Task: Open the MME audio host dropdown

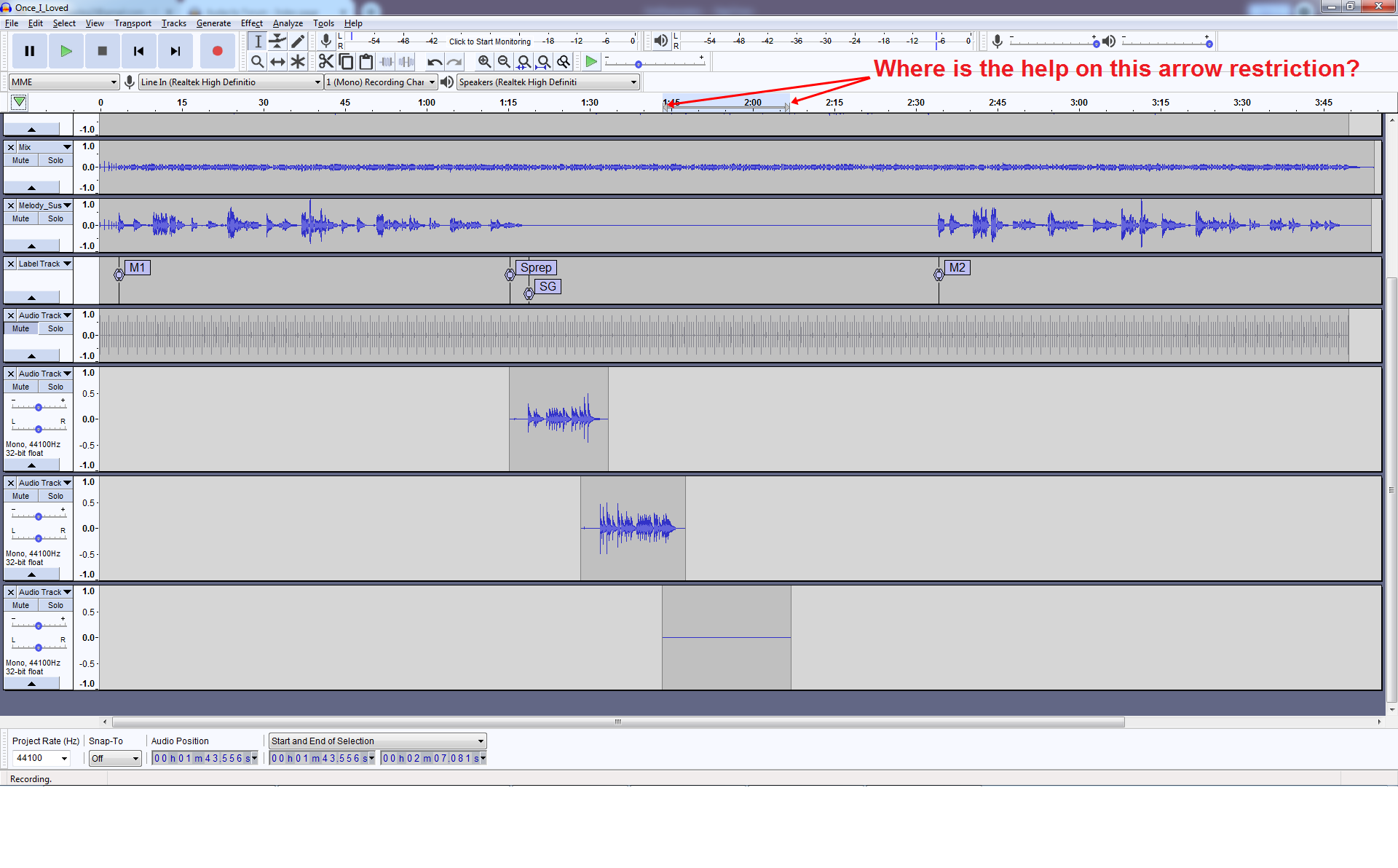Action: [x=63, y=82]
